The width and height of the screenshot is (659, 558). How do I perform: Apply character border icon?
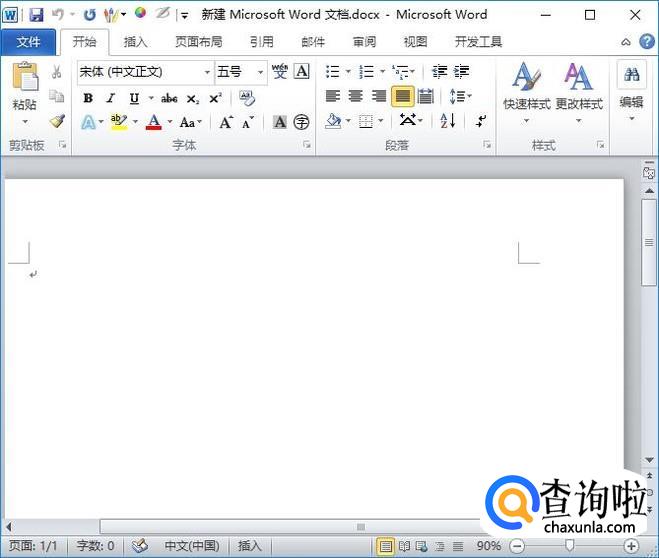click(302, 71)
